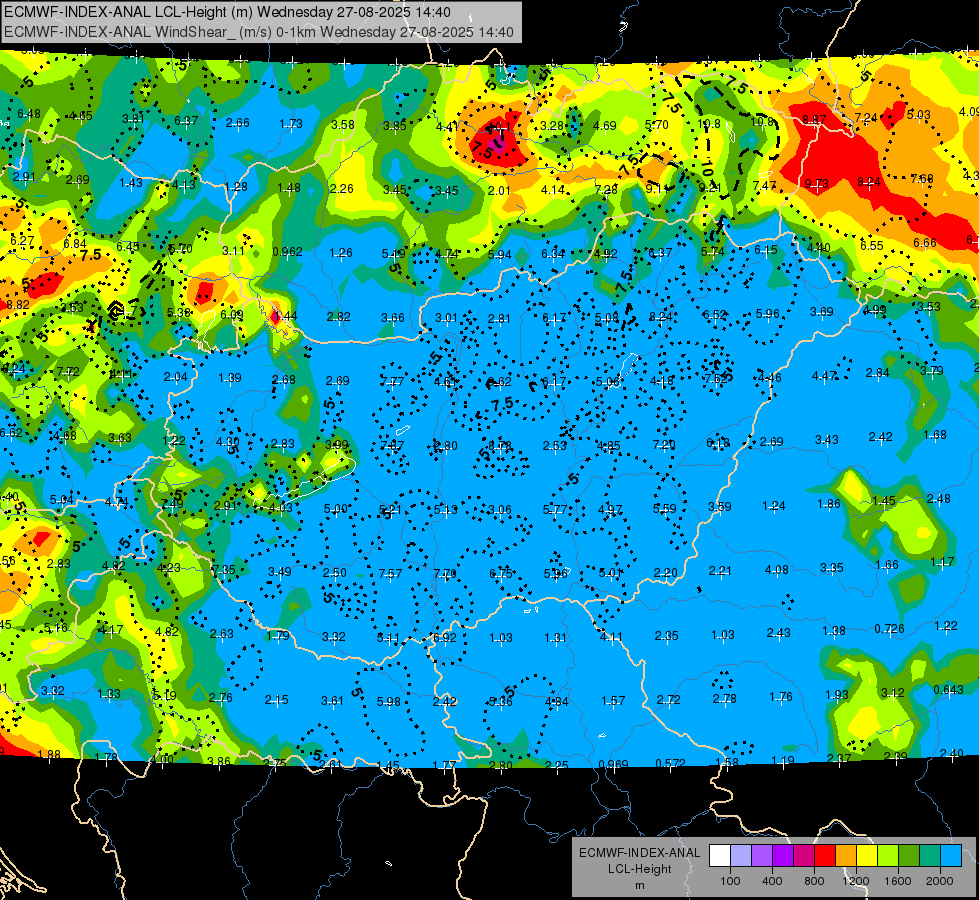This screenshot has width=979, height=900.
Task: Click the grid value 2.04
Action: click(175, 377)
